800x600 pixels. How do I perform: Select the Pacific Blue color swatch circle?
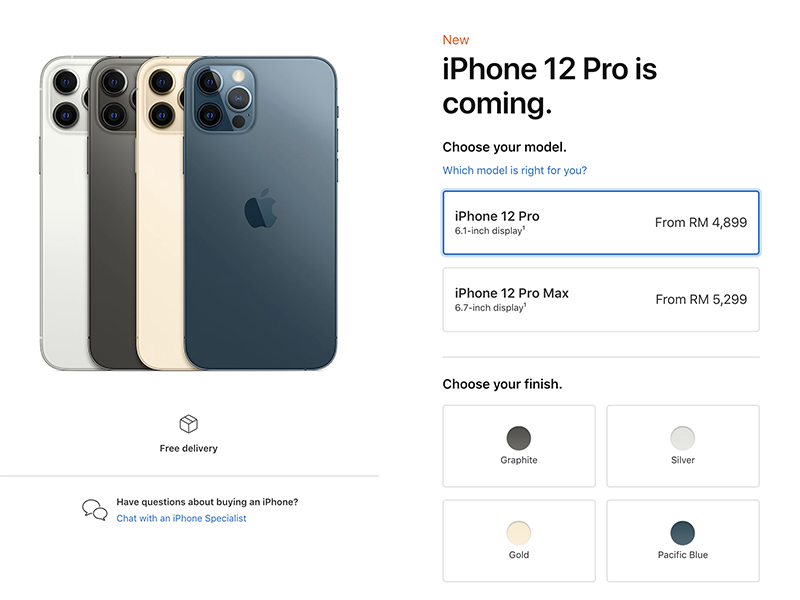(x=683, y=533)
